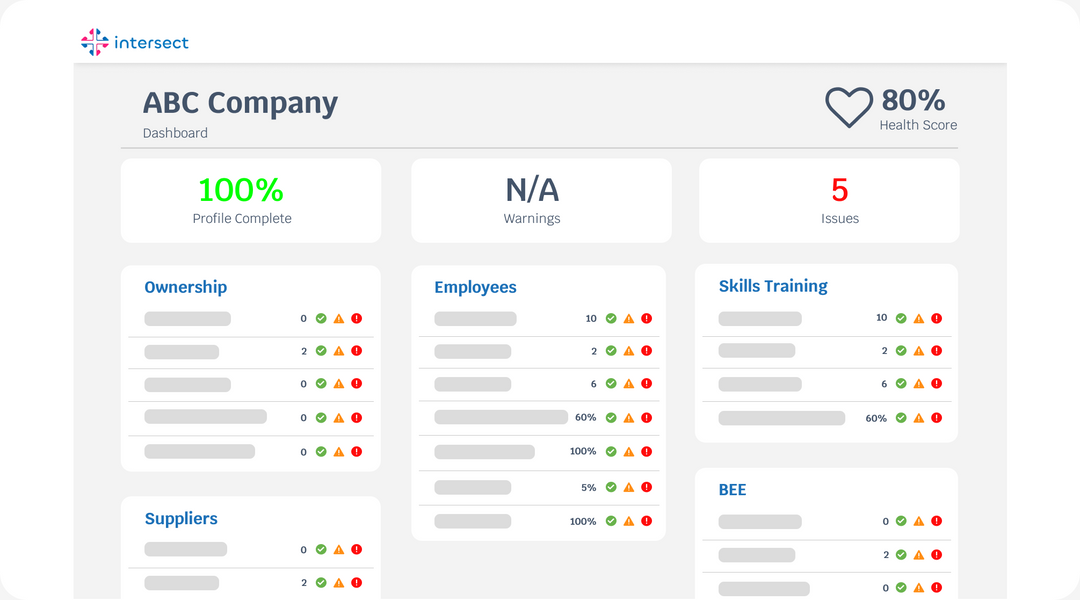Select the N/A Warnings card
The width and height of the screenshot is (1080, 600).
tap(541, 200)
